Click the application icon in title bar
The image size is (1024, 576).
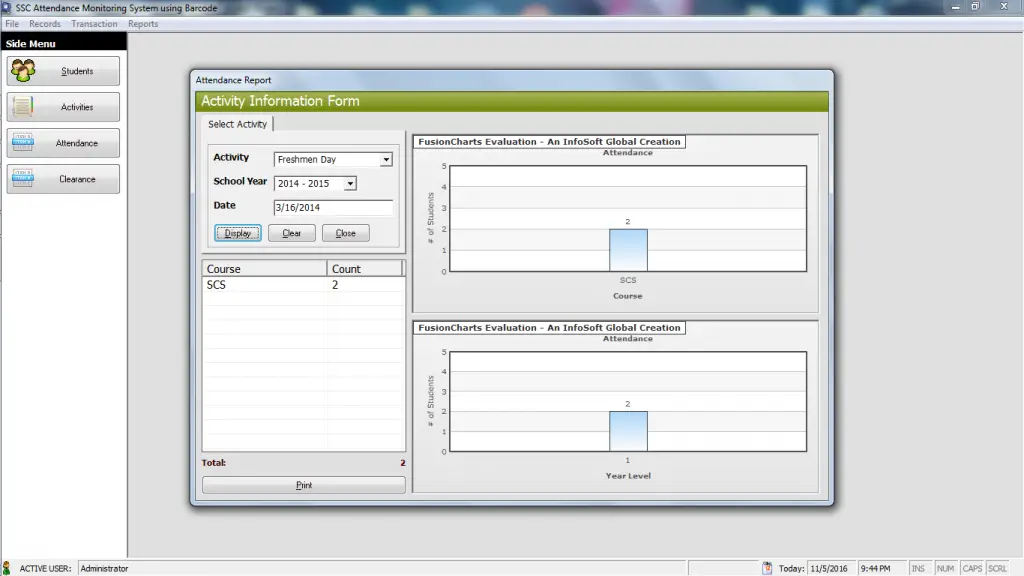7,7
